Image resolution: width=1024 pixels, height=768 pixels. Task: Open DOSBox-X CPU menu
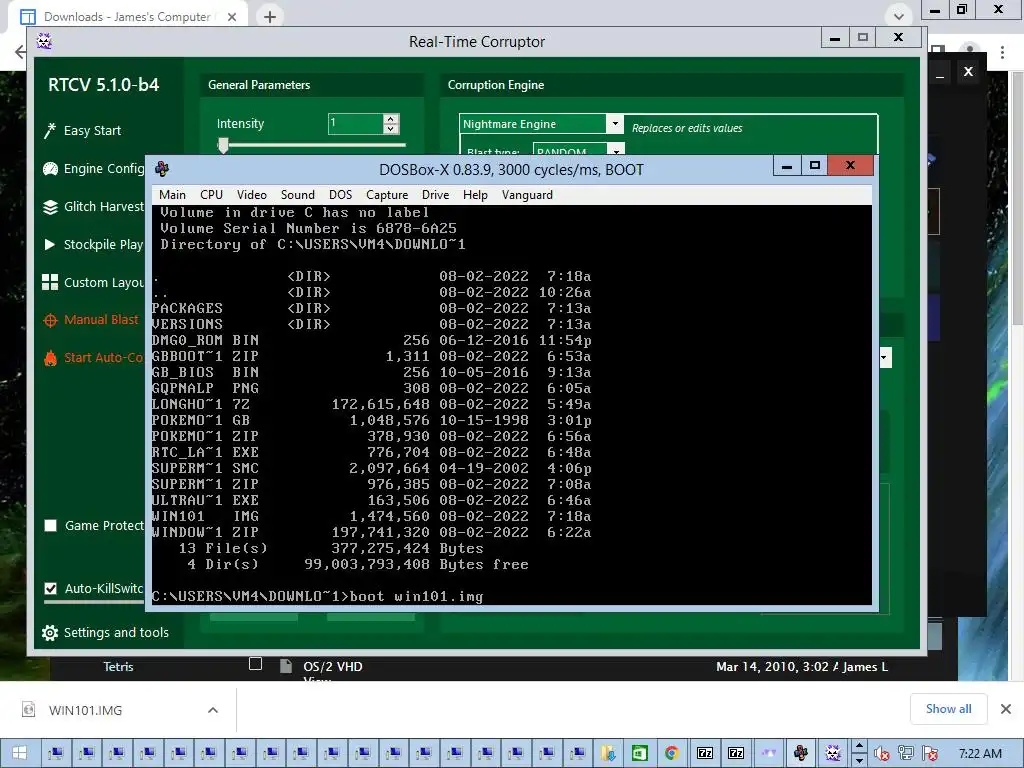click(212, 195)
